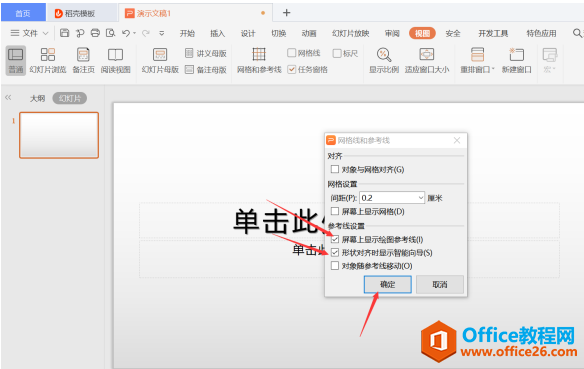Toggle 屏幕上显示绘图参考线(I) checkbox
584x369 pixels.
(x=335, y=239)
